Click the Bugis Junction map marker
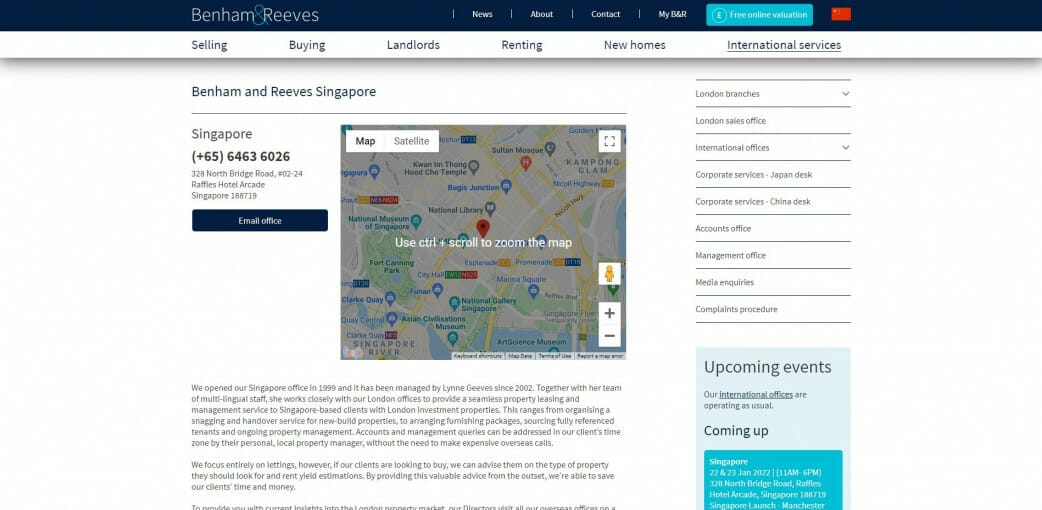The width and height of the screenshot is (1042, 510). coord(506,187)
